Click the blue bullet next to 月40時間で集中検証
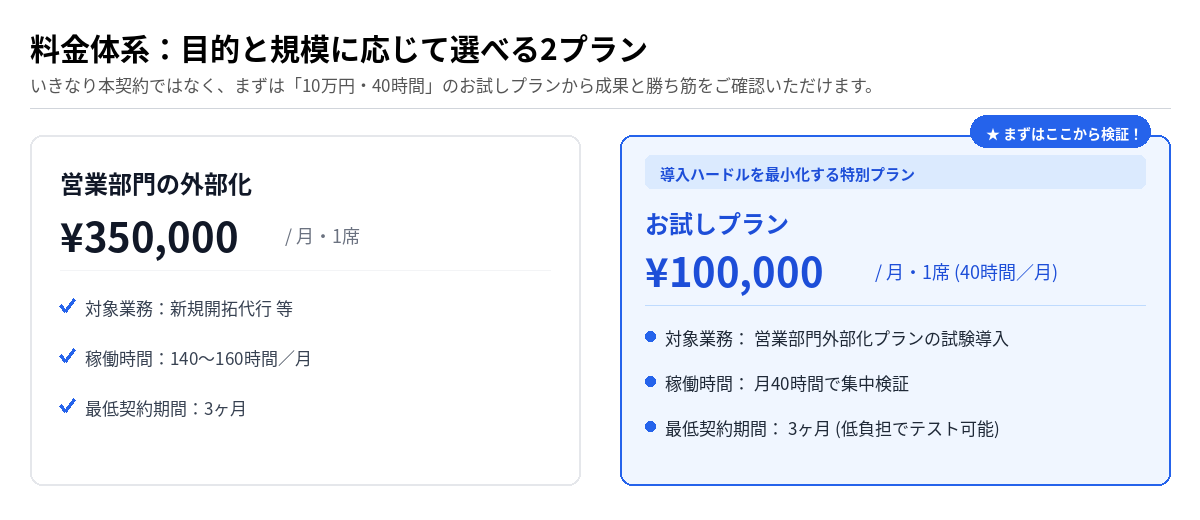Image resolution: width=1200 pixels, height=520 pixels. pyautogui.click(x=650, y=381)
